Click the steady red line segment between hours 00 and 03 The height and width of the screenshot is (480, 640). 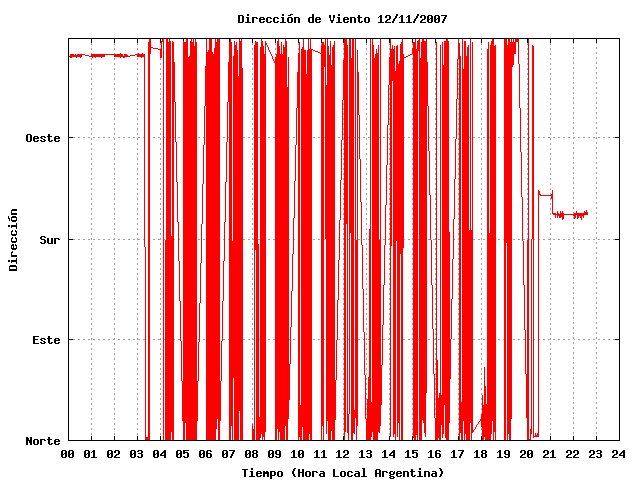107,56
